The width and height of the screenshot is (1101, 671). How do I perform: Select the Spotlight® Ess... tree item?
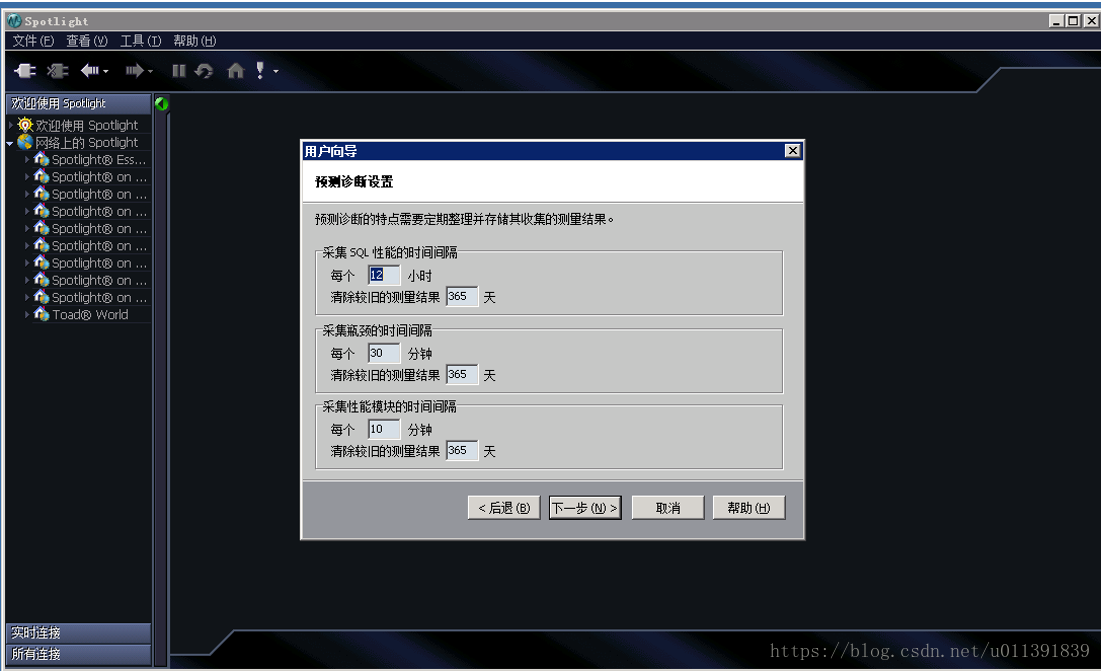pos(99,159)
